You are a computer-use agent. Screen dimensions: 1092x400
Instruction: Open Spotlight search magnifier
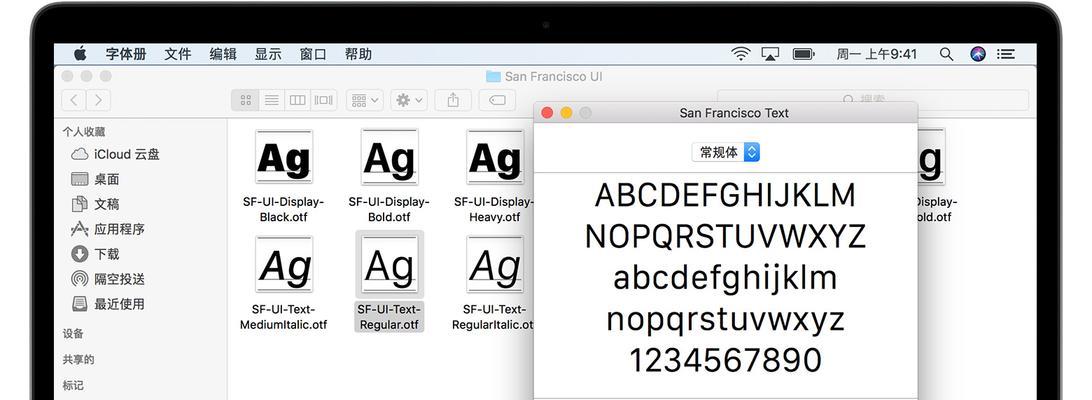(x=946, y=54)
